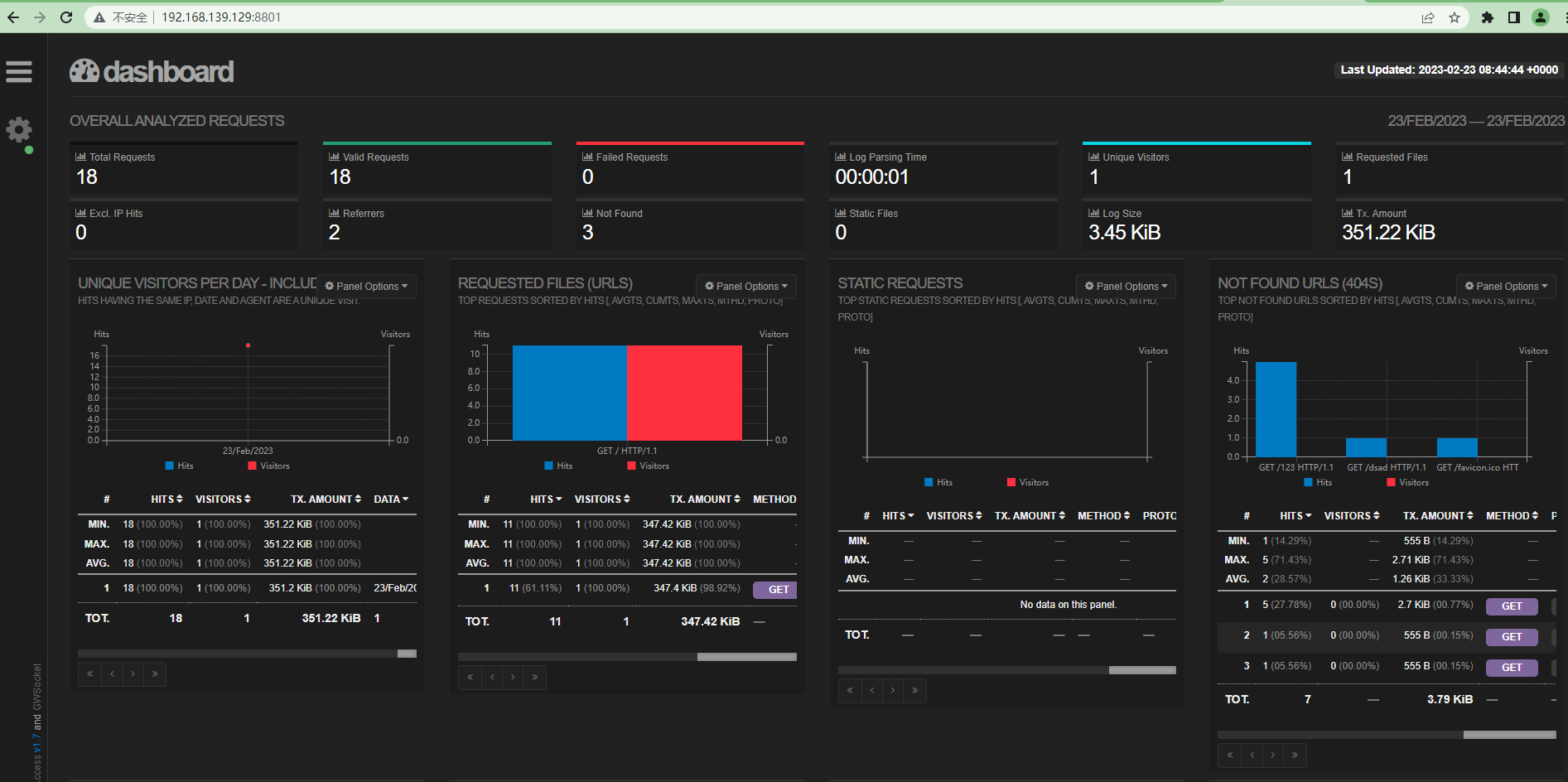Screen dimensions: 1568x782
Task: Sort Not Found URLs table by HITS
Action: coord(1296,516)
